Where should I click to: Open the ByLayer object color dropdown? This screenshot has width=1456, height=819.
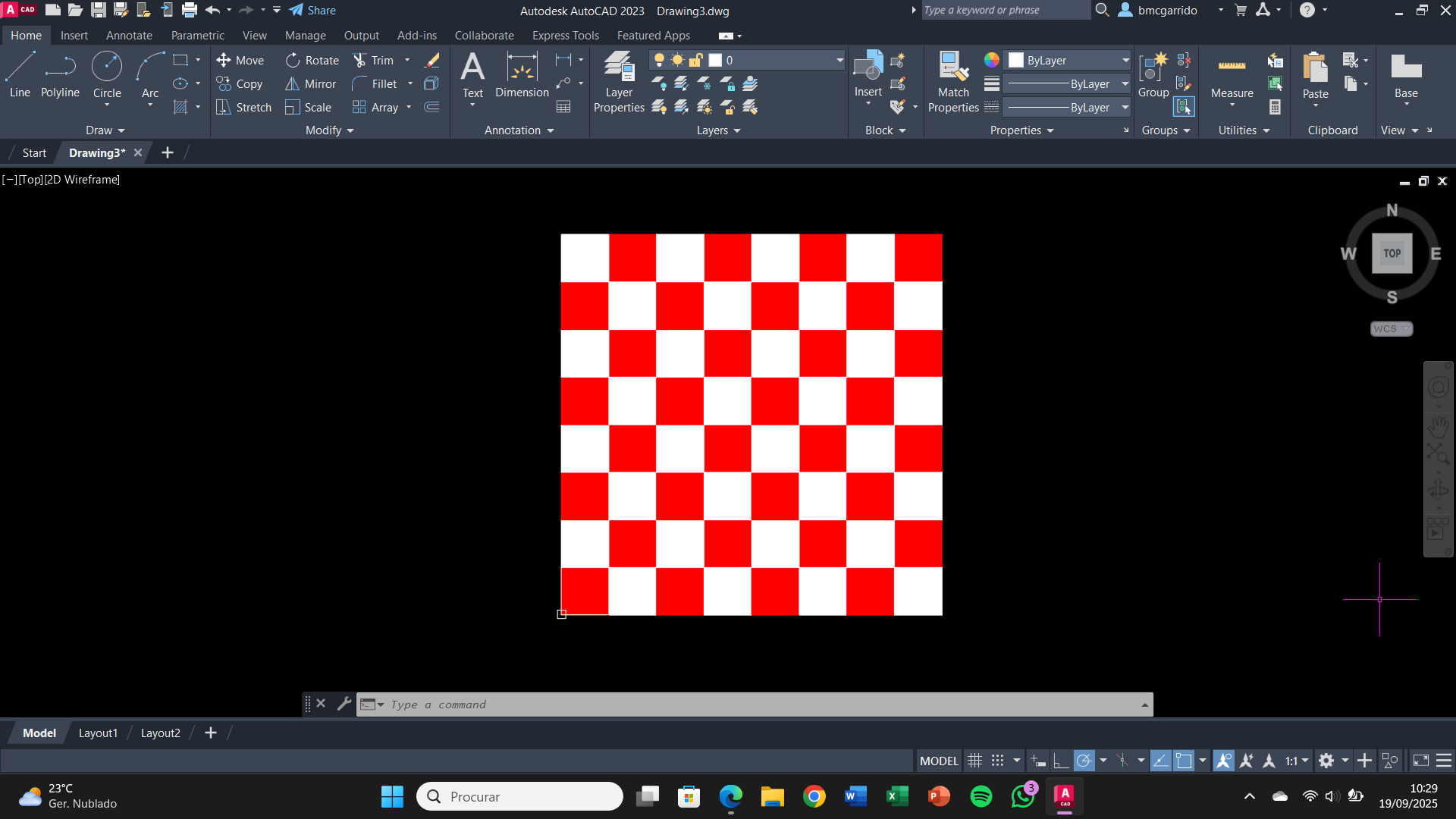coord(1125,60)
